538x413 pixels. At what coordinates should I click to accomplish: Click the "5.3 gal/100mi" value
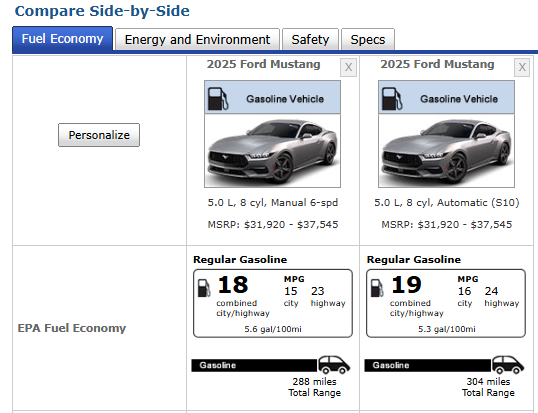(x=447, y=329)
